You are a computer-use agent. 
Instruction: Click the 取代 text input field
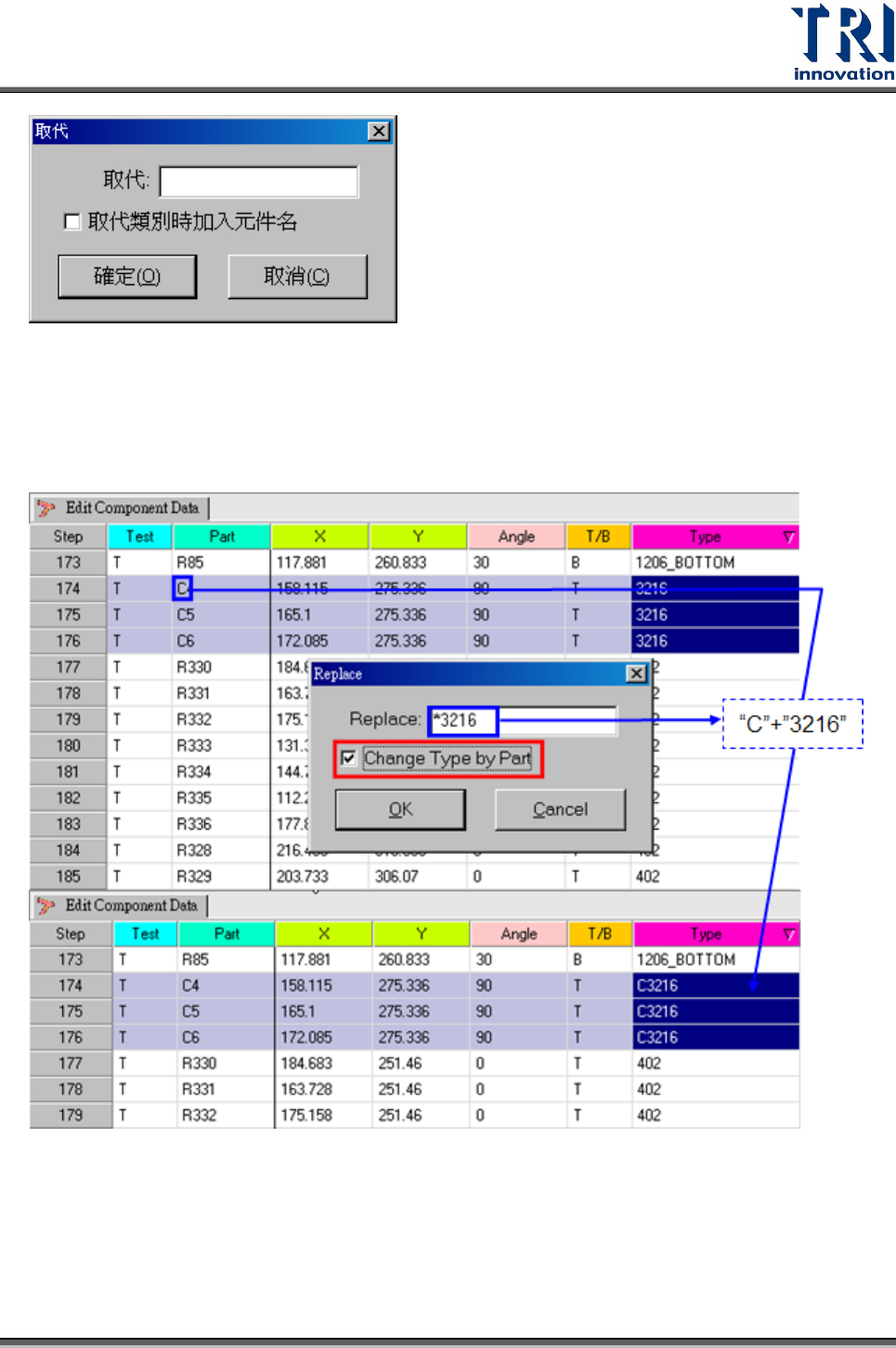pyautogui.click(x=259, y=181)
